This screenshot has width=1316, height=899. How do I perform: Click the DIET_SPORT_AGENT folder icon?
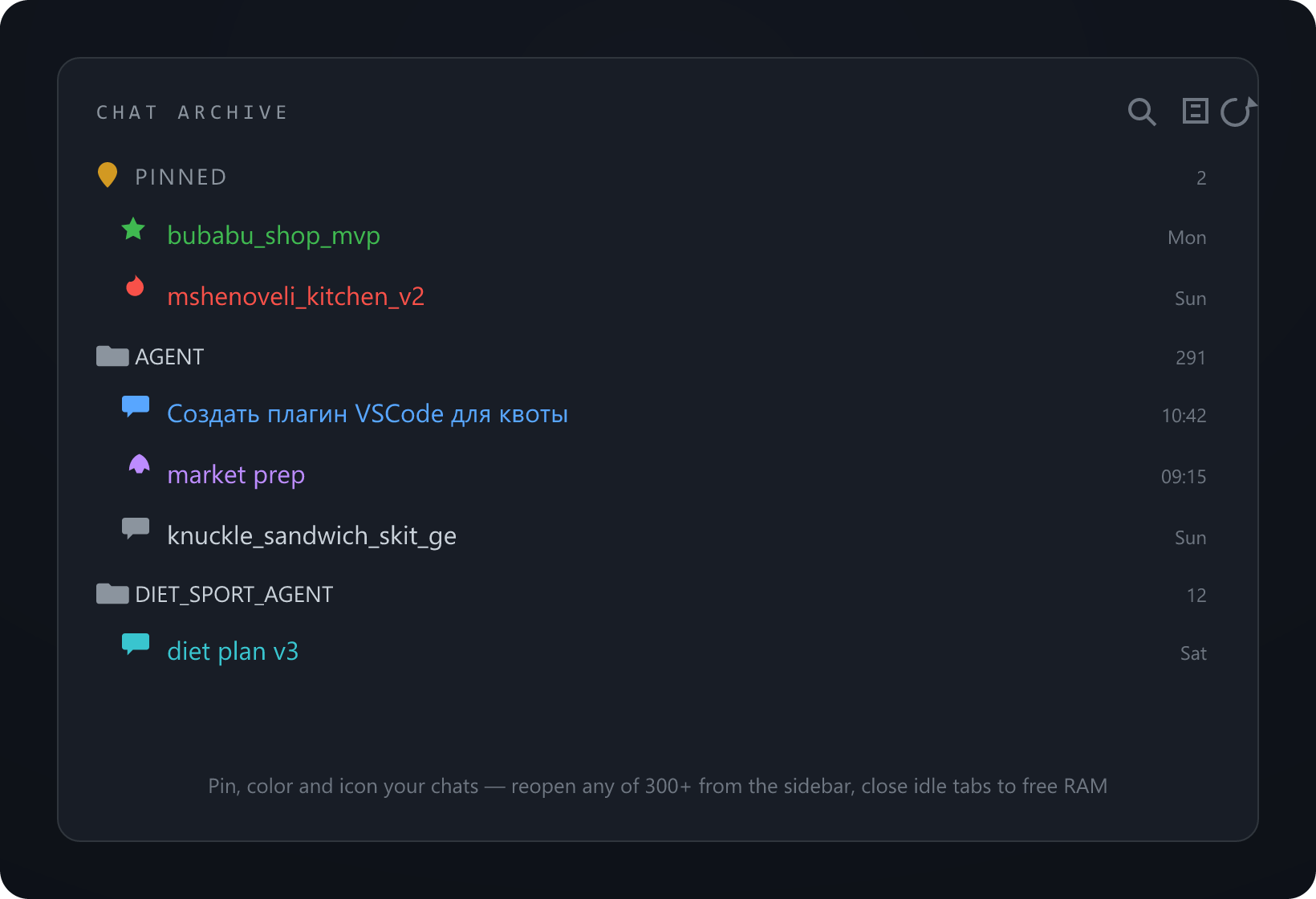(x=112, y=593)
